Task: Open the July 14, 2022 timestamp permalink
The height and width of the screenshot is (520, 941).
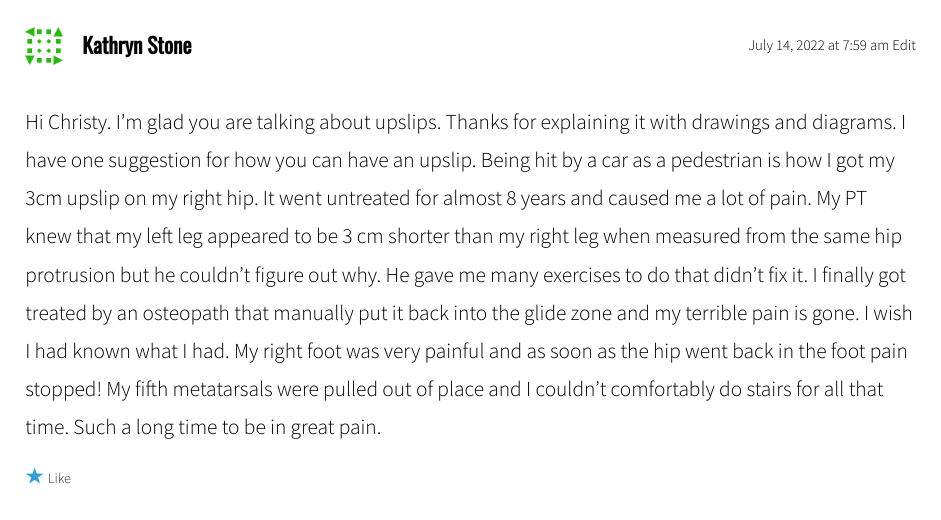Action: 818,45
